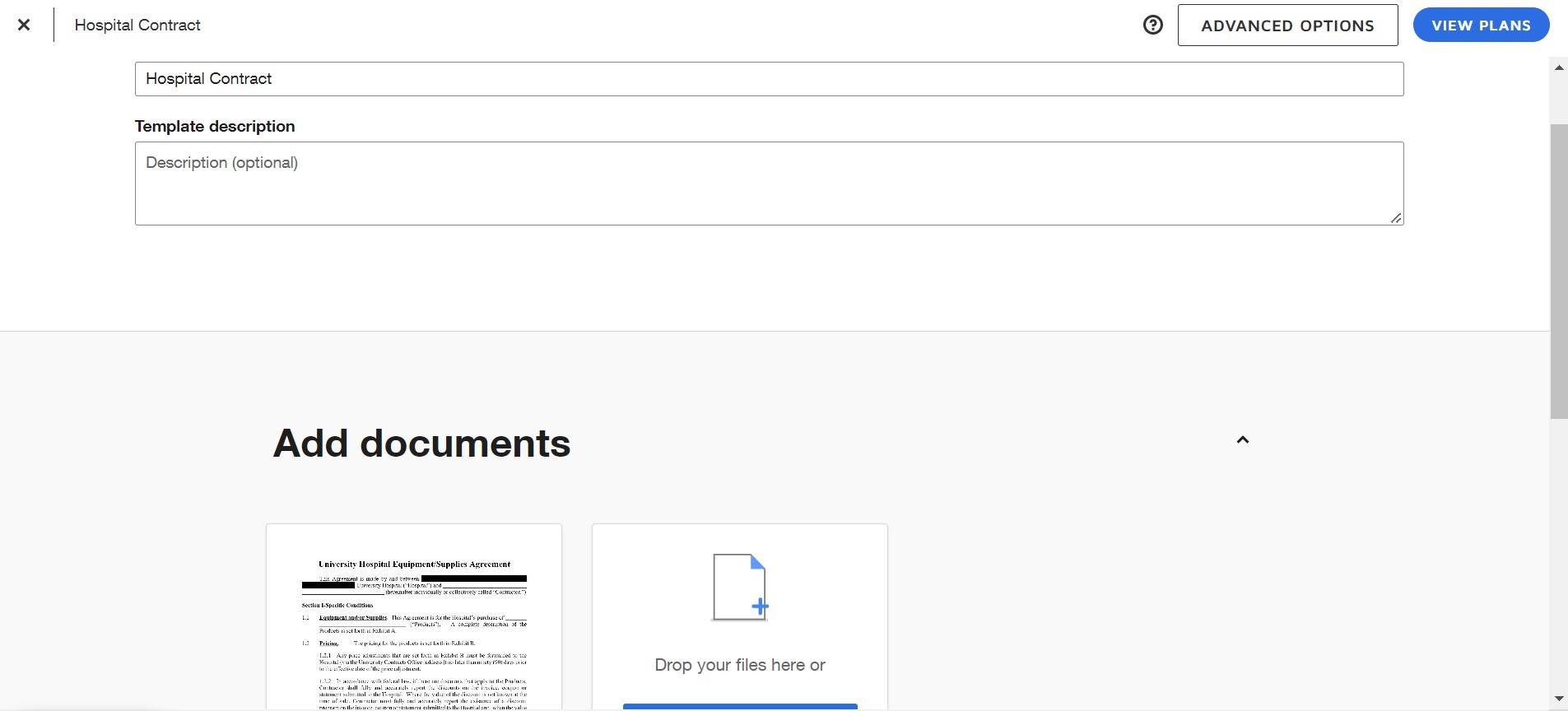Click the redacted black bar in document preview
1568x711 pixels.
(x=473, y=579)
